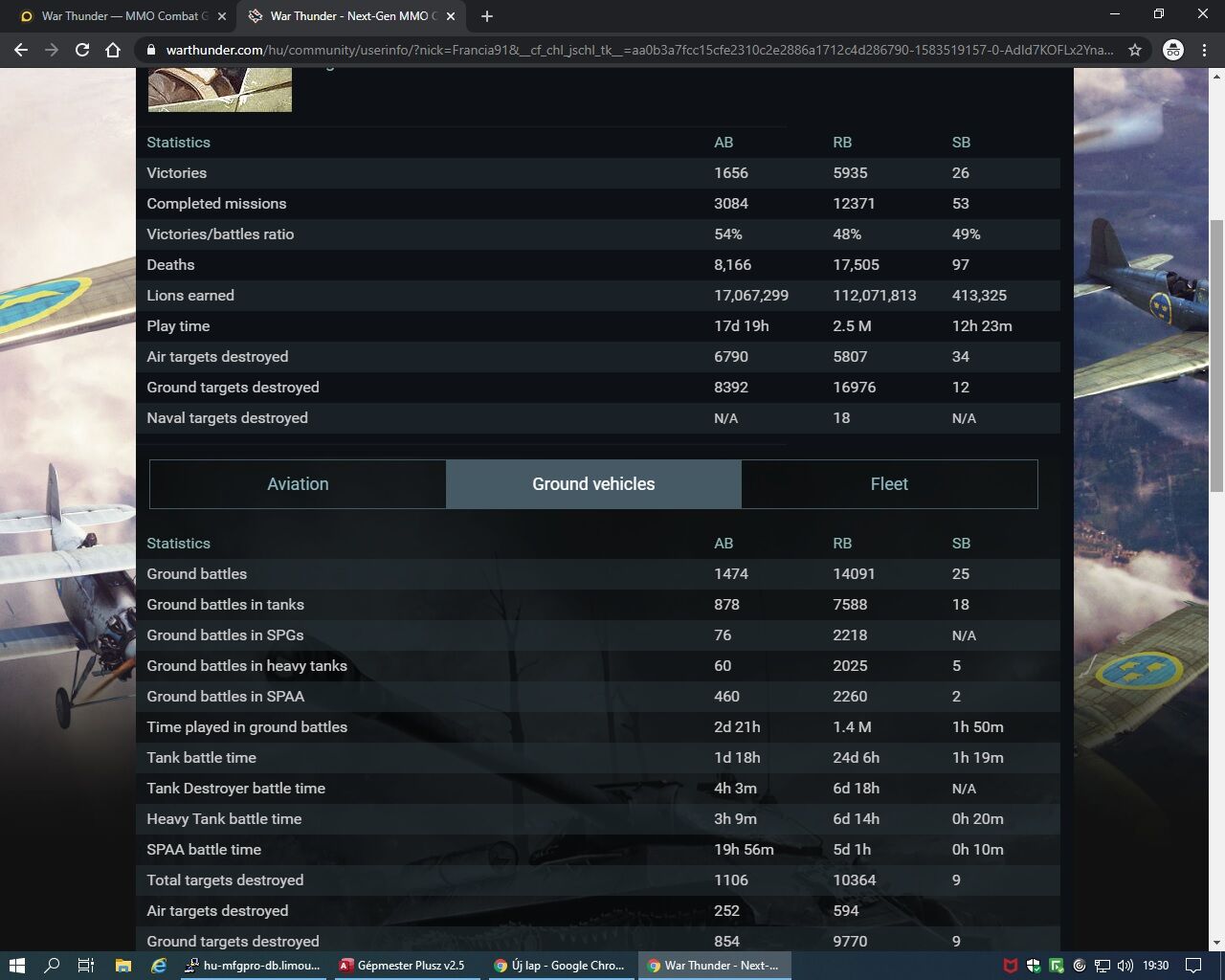Click Total targets destroyed RB value 10364
Viewport: 1225px width, 980px height.
click(x=854, y=880)
